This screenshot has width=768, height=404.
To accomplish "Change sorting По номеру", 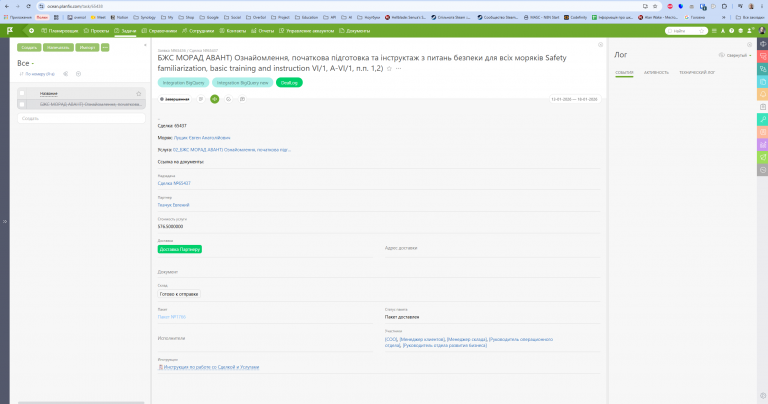I will tap(37, 74).
